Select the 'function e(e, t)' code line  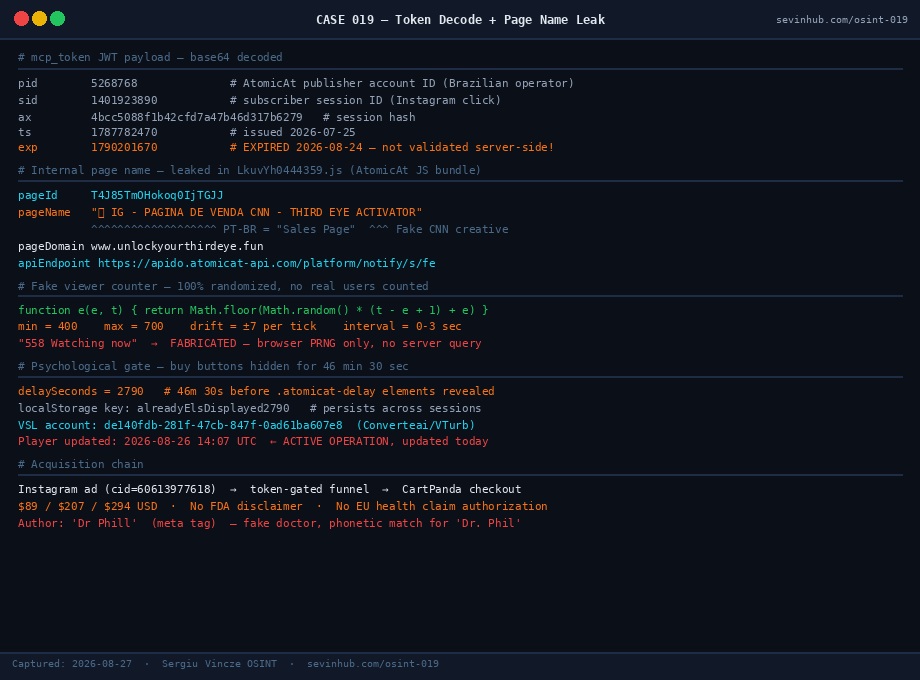pyautogui.click(x=253, y=309)
